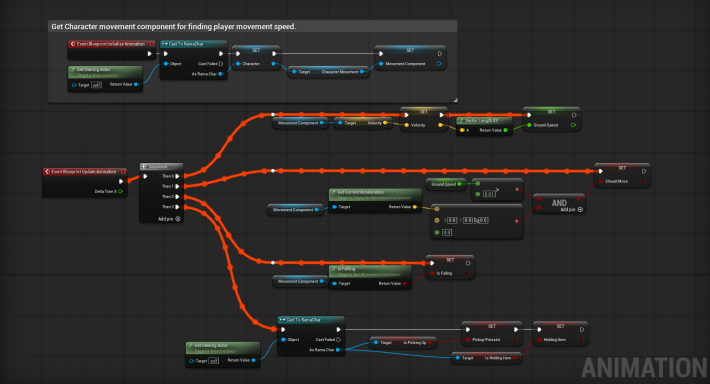Select the bottom Cast To RamaChar node header
This screenshot has width=710, height=384.
point(311,320)
